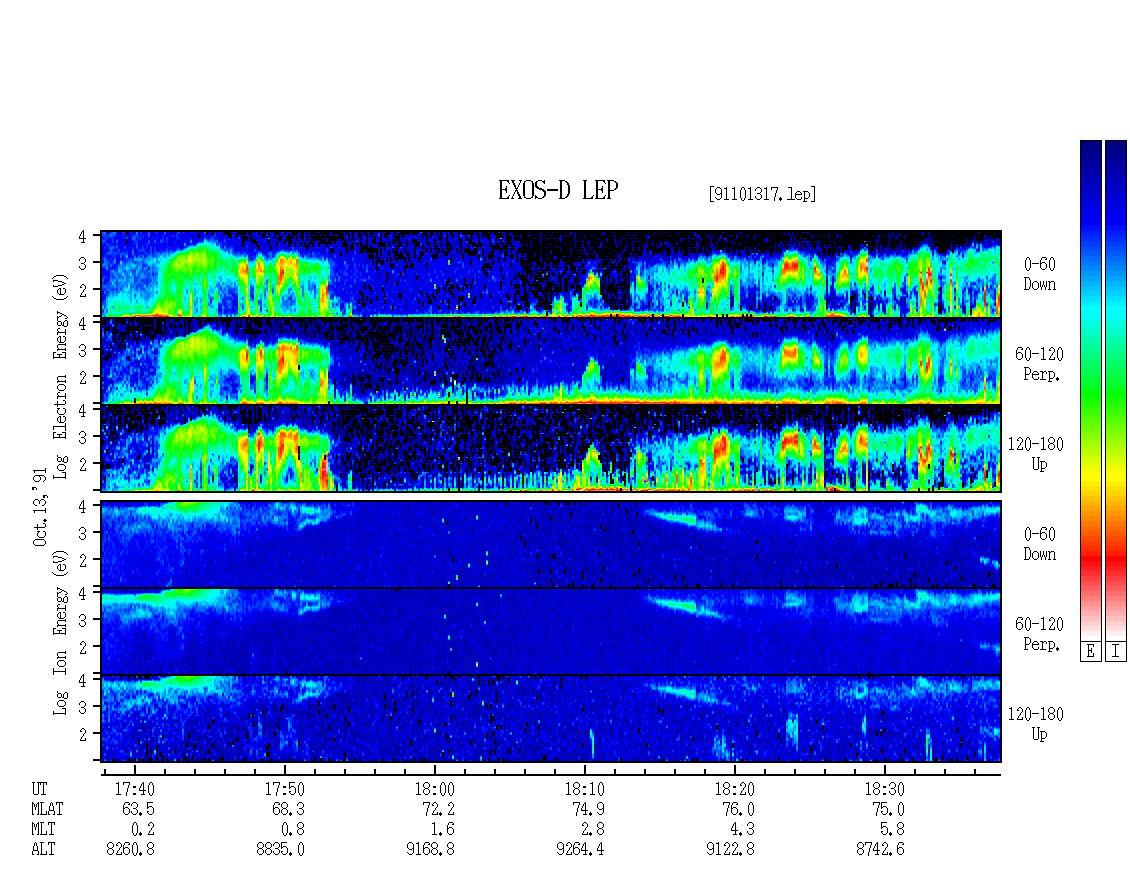Viewport: 1130px width, 875px height.
Task: Click the MLT value 0.2
Action: [143, 830]
